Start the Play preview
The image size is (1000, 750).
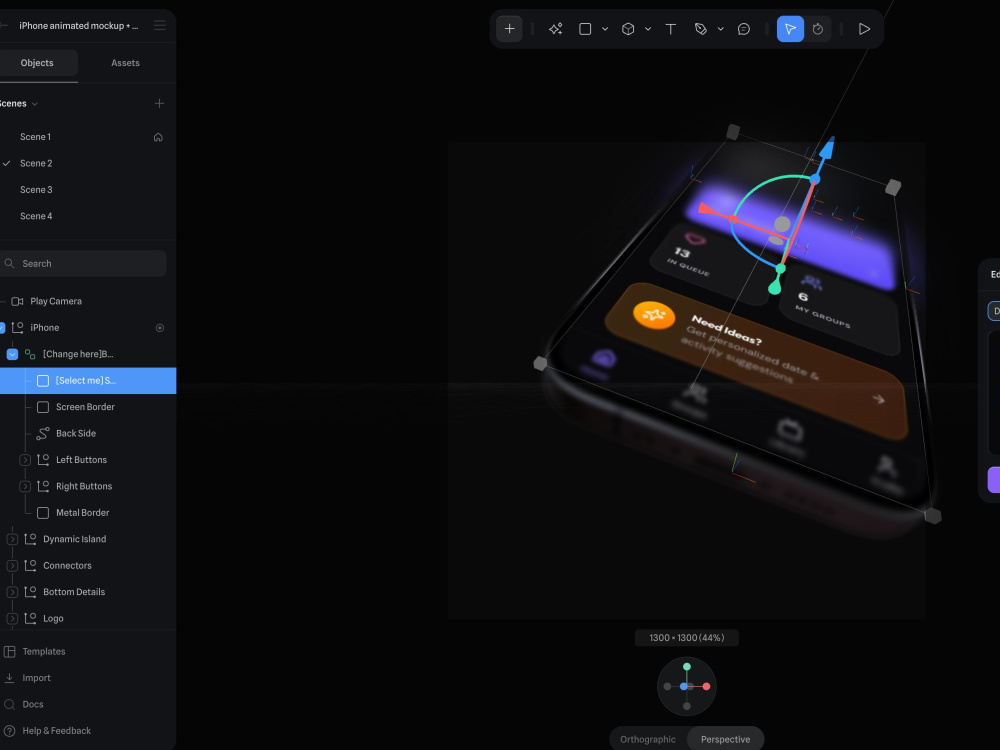(864, 29)
